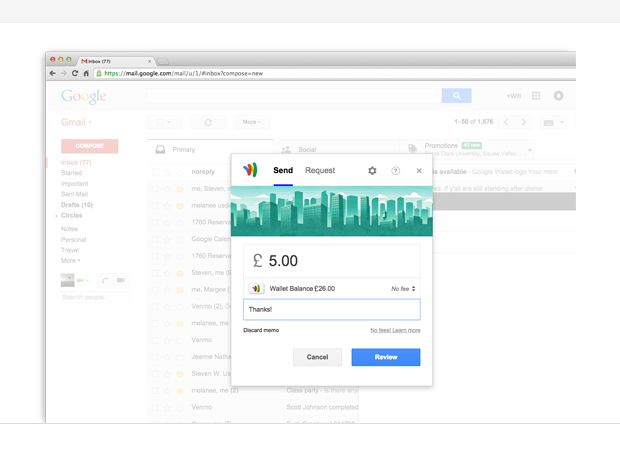This screenshot has height=465, width=620.
Task: Click the +Will profile link
Action: 514,96
